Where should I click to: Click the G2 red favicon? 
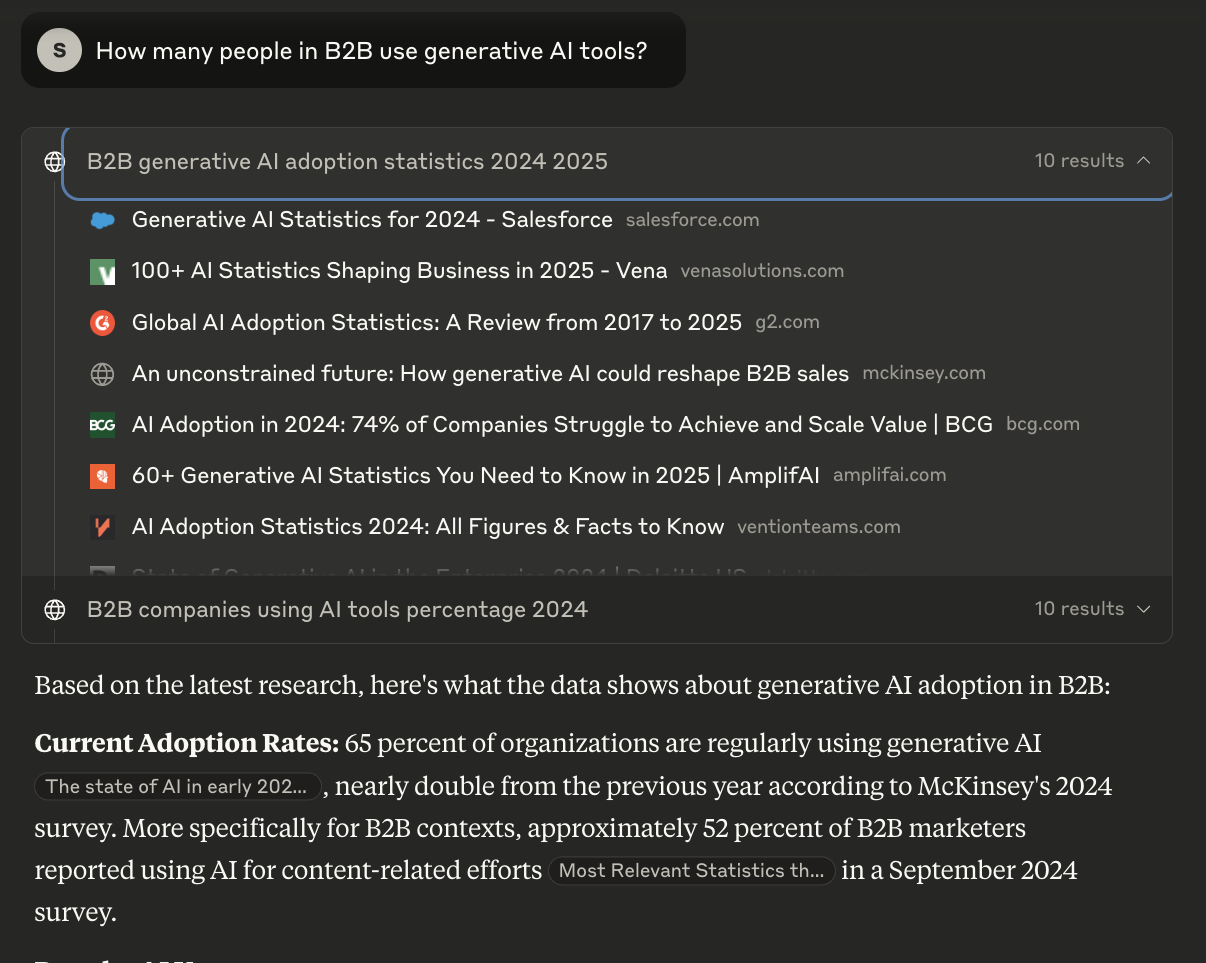click(102, 323)
